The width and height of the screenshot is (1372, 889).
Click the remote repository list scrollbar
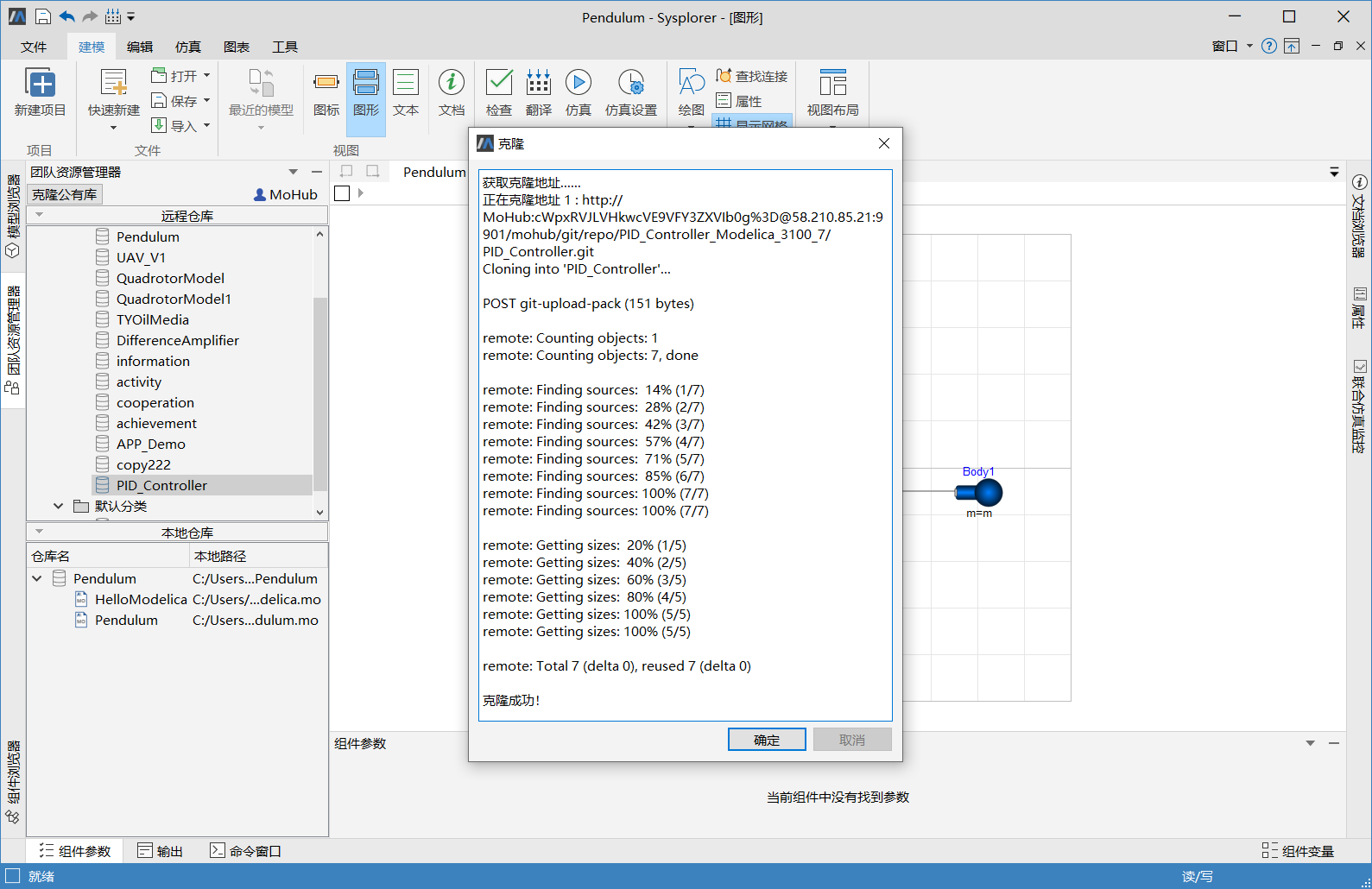pos(320,393)
